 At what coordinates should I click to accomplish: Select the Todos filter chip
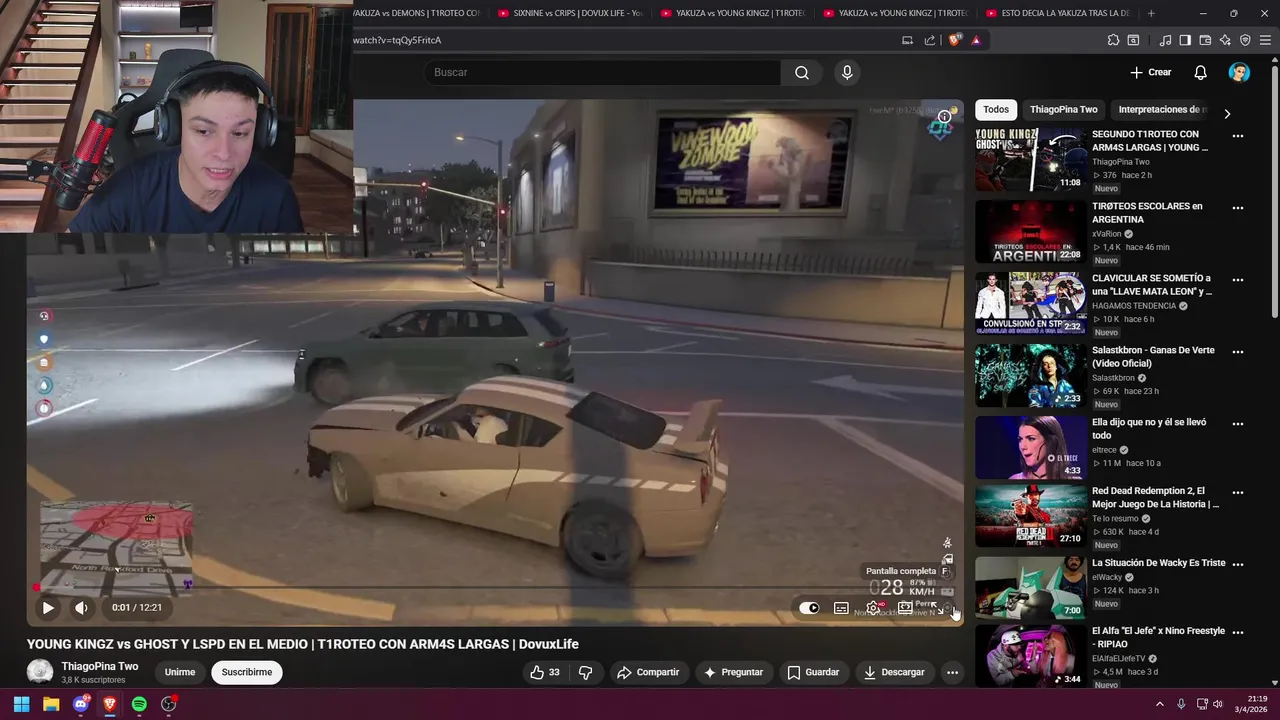point(996,109)
